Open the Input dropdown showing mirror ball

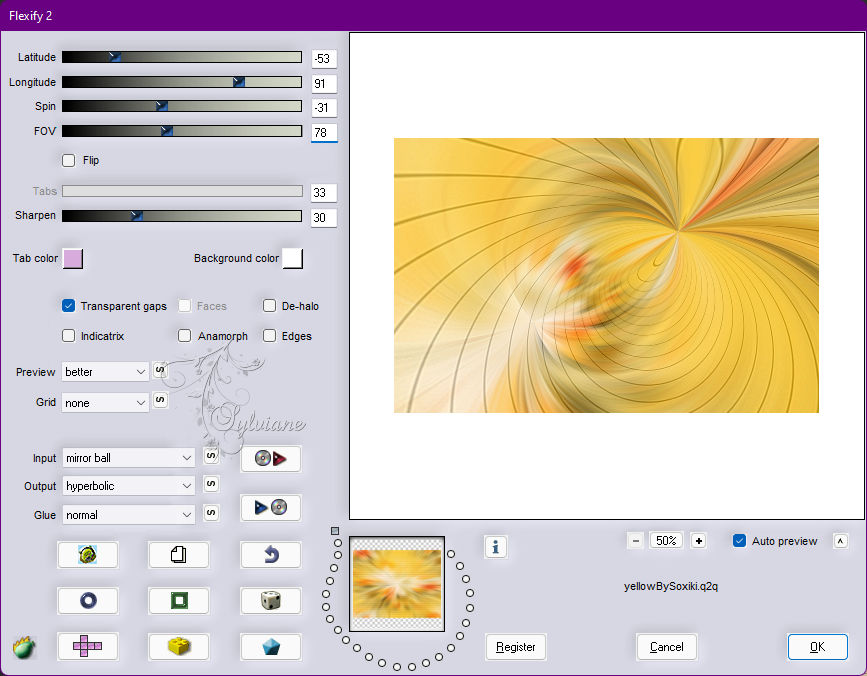[128, 458]
